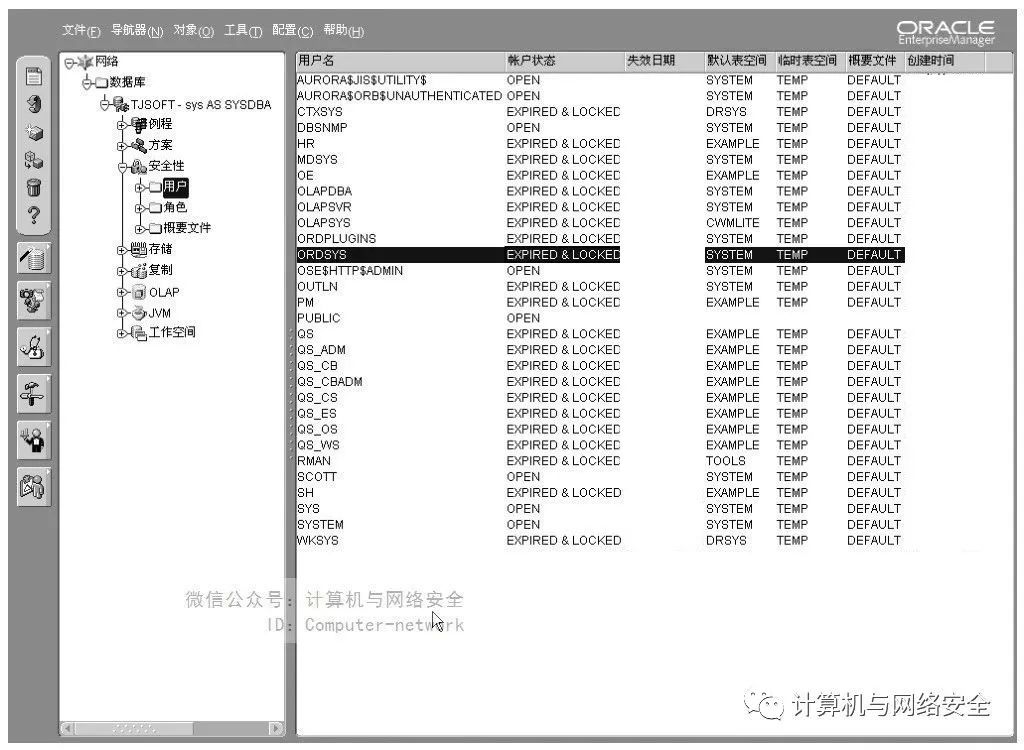Open the 配置(C) menu

click(x=292, y=30)
